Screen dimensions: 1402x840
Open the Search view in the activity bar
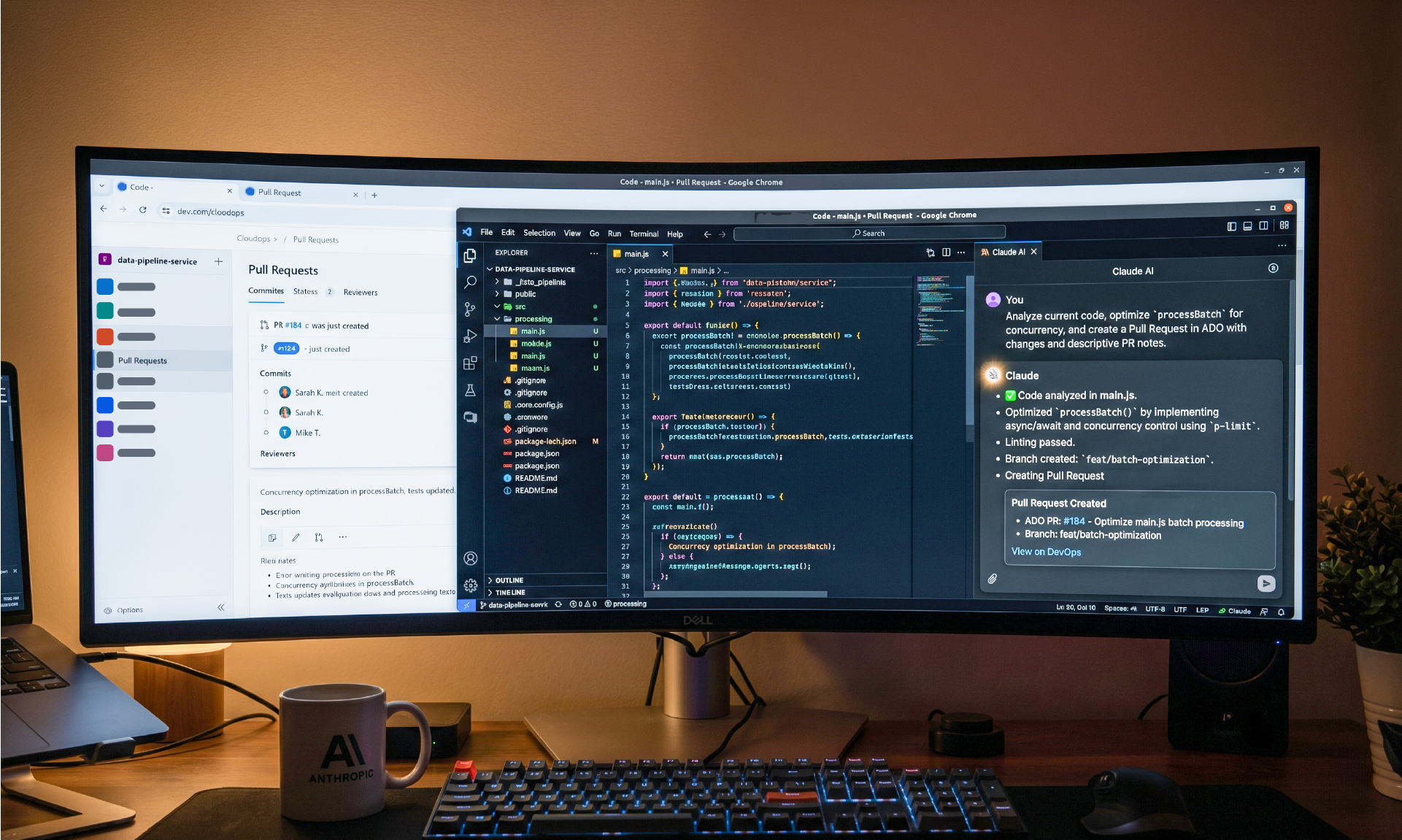pyautogui.click(x=470, y=282)
